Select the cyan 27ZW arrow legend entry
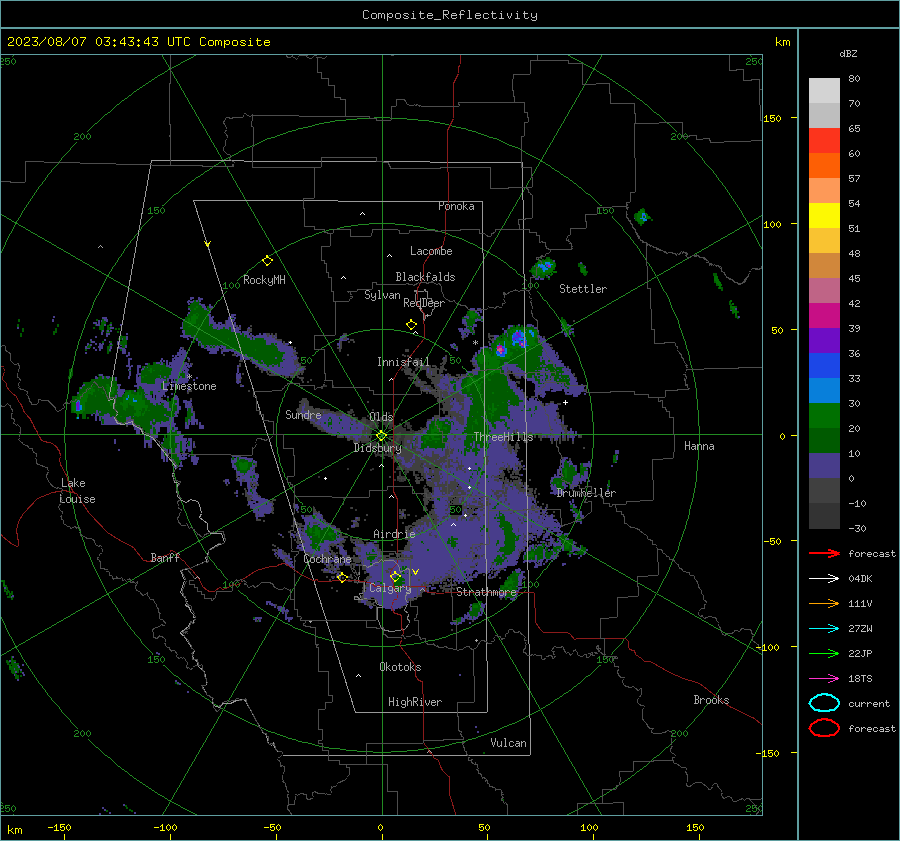Image resolution: width=900 pixels, height=841 pixels. [824, 629]
